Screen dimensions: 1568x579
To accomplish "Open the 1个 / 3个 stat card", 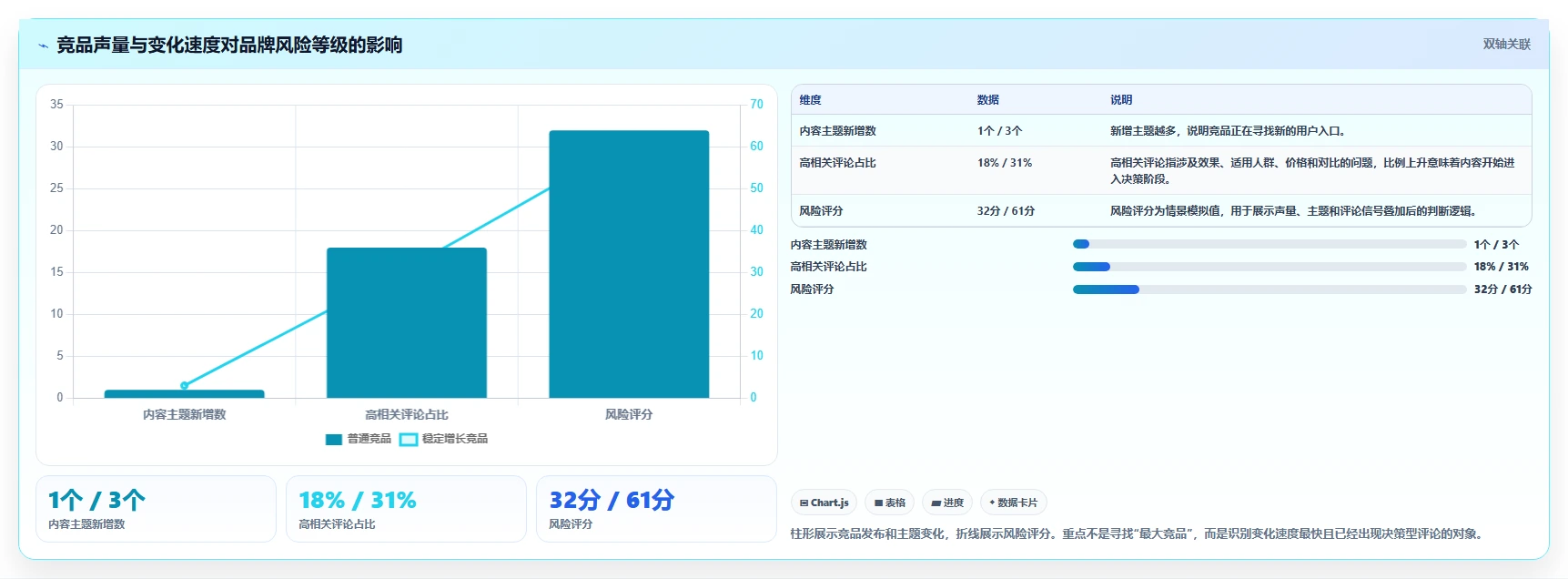I will point(156,509).
